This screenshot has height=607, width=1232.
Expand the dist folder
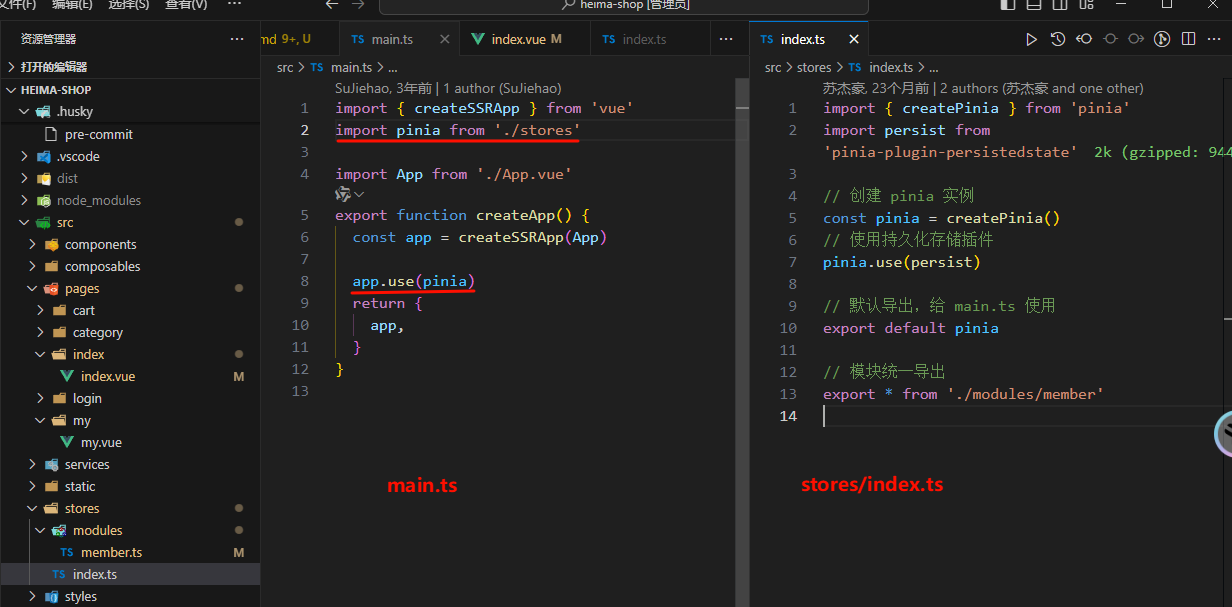[x=130, y=178]
